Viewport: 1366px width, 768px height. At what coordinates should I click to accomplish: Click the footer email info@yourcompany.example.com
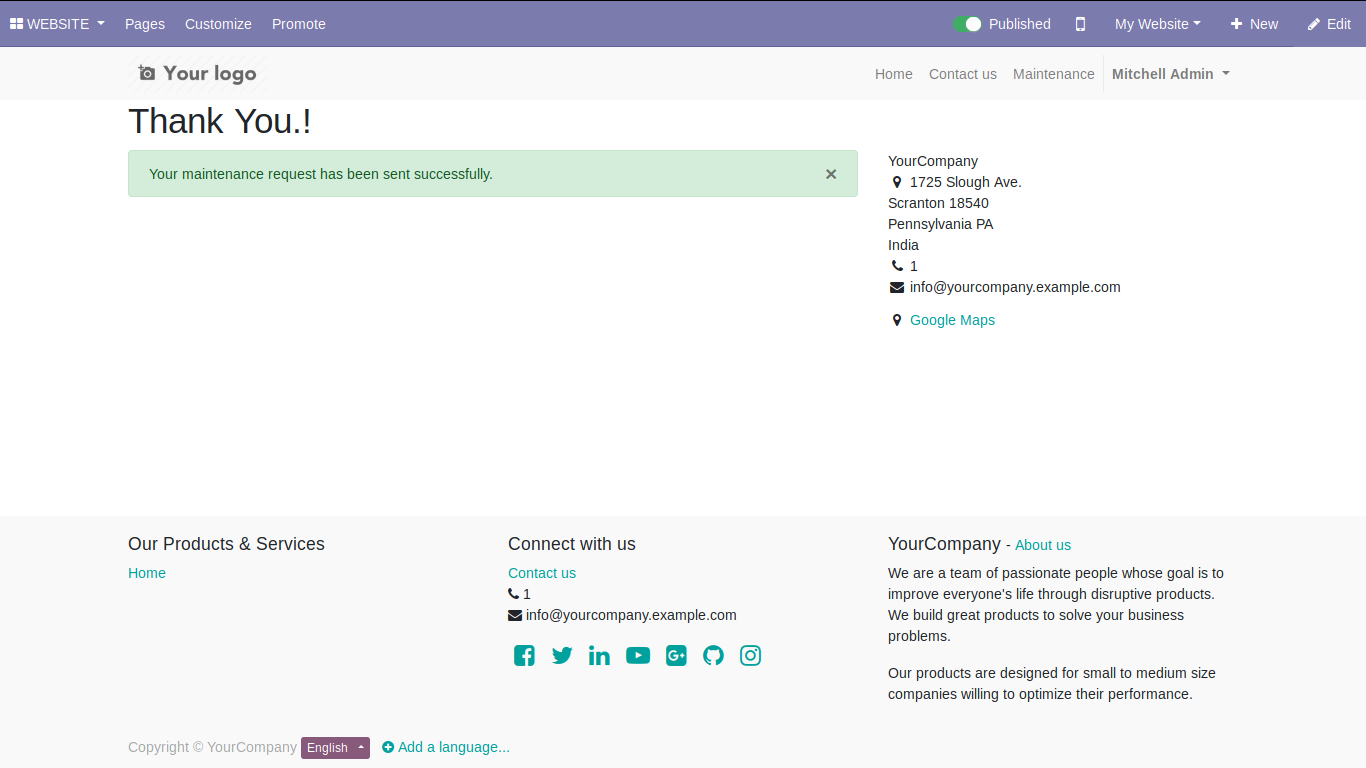[x=631, y=615]
